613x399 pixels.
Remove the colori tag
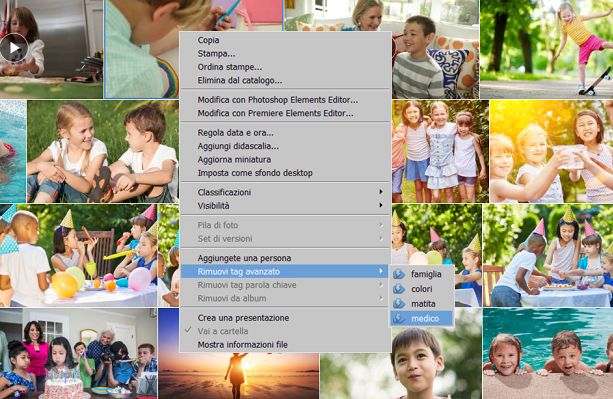click(422, 289)
